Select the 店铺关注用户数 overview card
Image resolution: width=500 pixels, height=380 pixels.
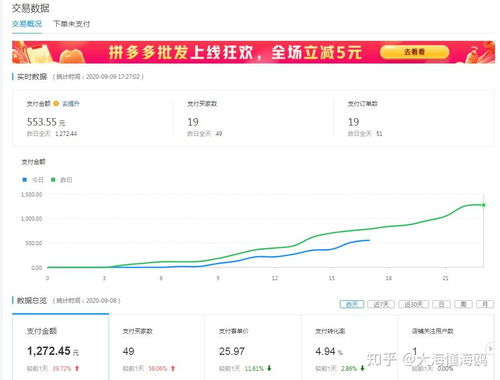(x=446, y=347)
